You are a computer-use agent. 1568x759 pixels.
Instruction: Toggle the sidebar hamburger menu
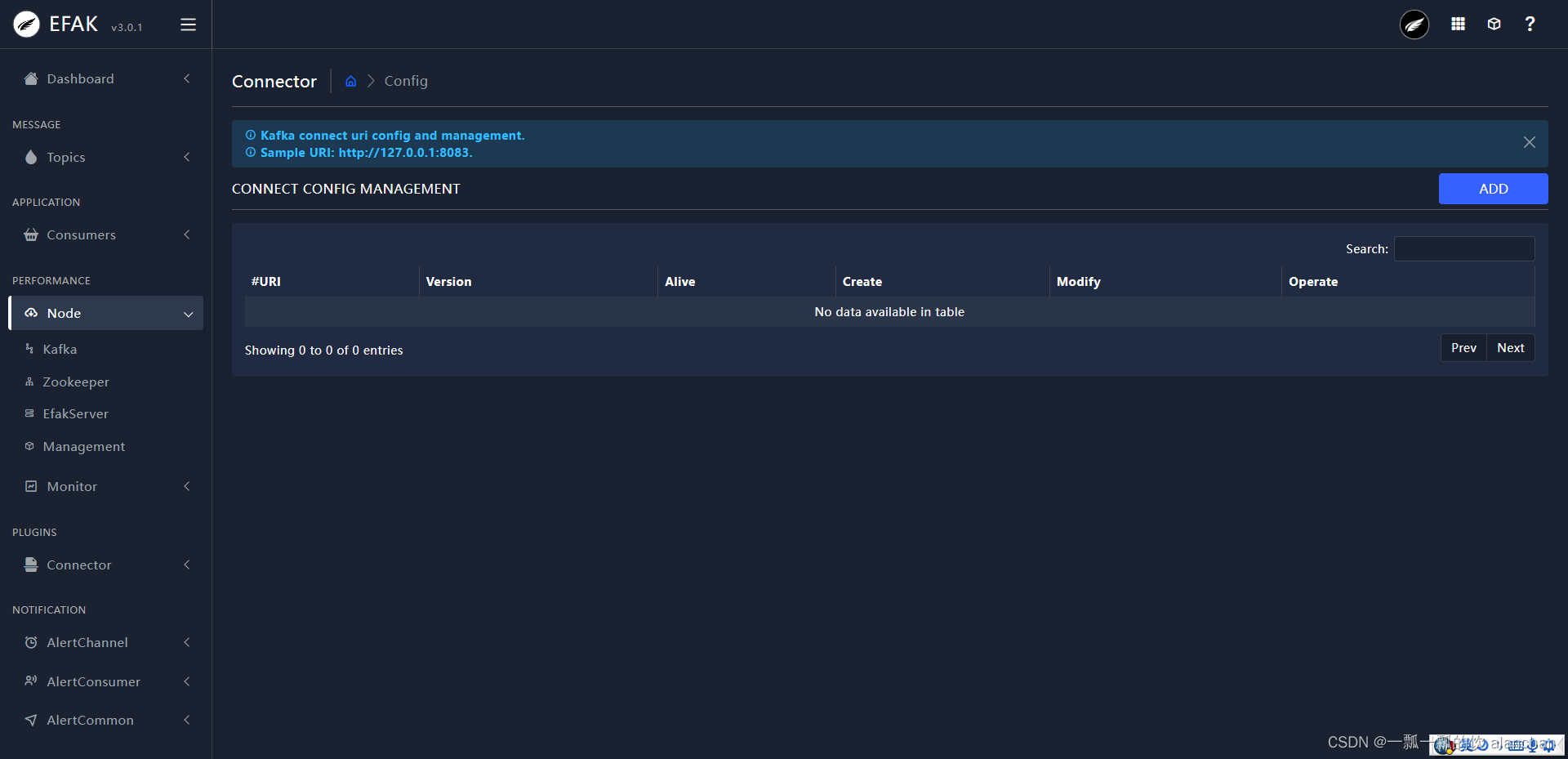[x=188, y=25]
